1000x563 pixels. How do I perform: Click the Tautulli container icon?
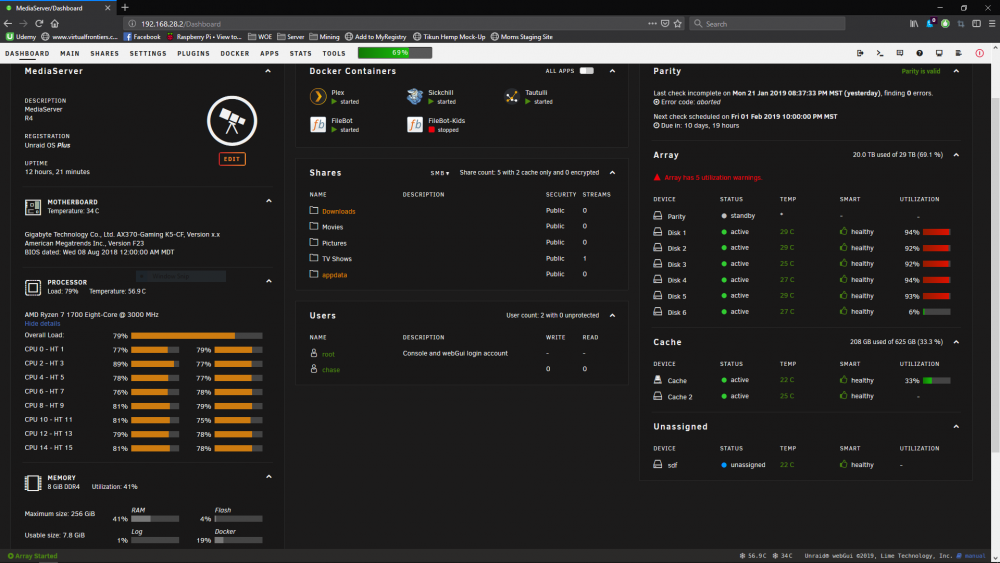511,96
